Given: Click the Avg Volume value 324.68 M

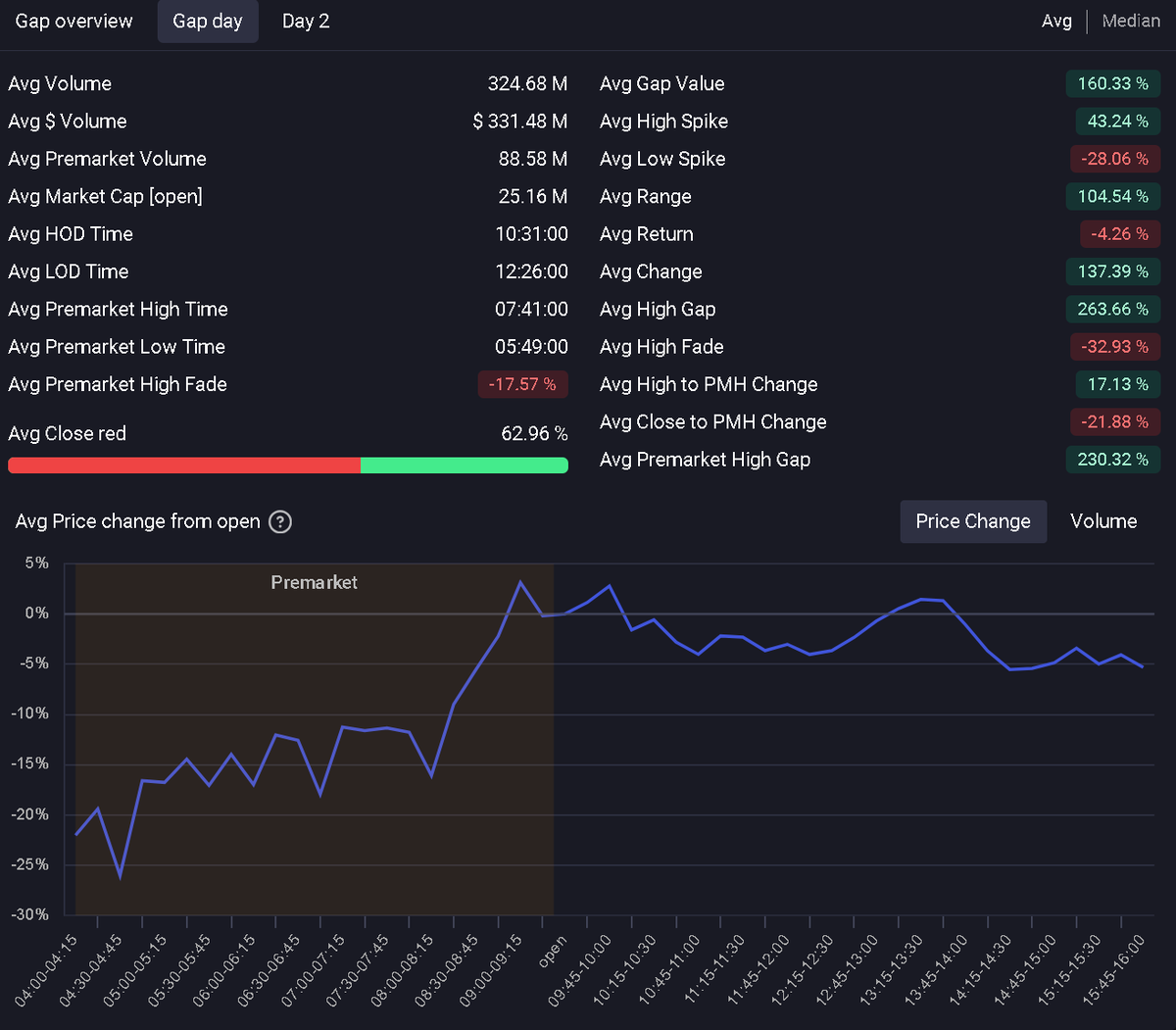Looking at the screenshot, I should tap(528, 83).
